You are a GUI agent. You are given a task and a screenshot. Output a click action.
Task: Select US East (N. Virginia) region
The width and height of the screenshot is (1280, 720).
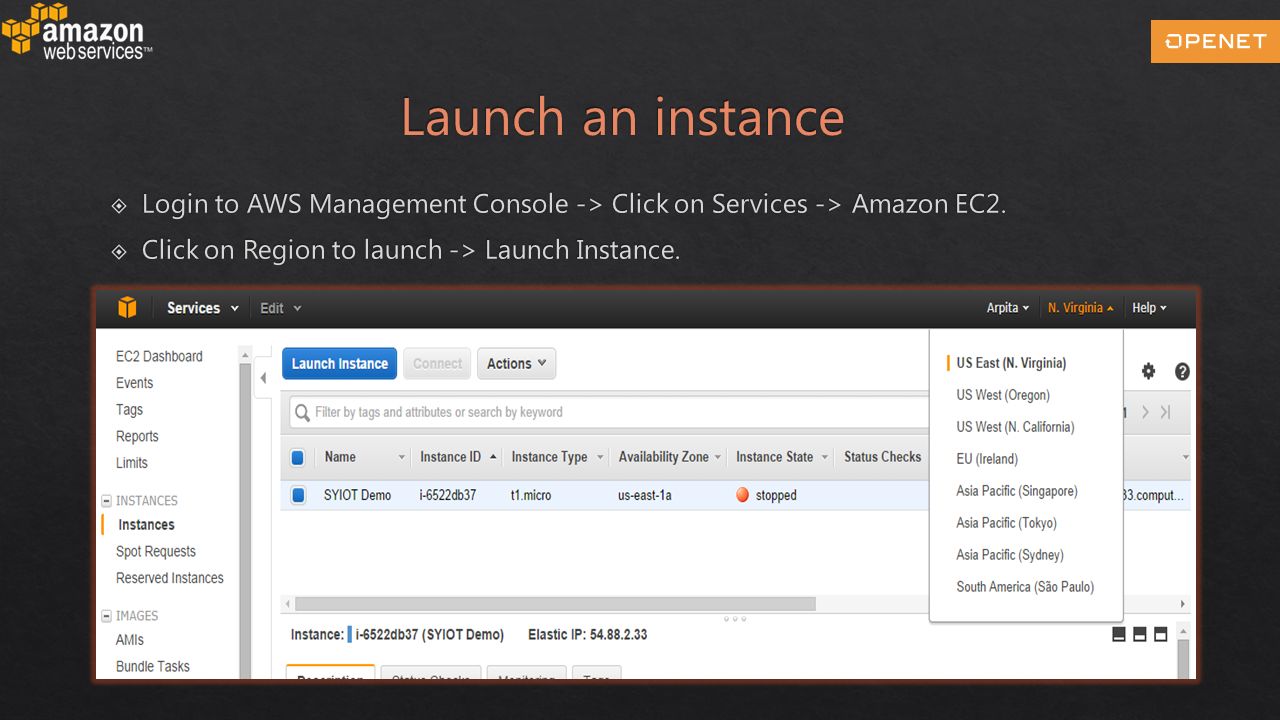pos(1011,363)
